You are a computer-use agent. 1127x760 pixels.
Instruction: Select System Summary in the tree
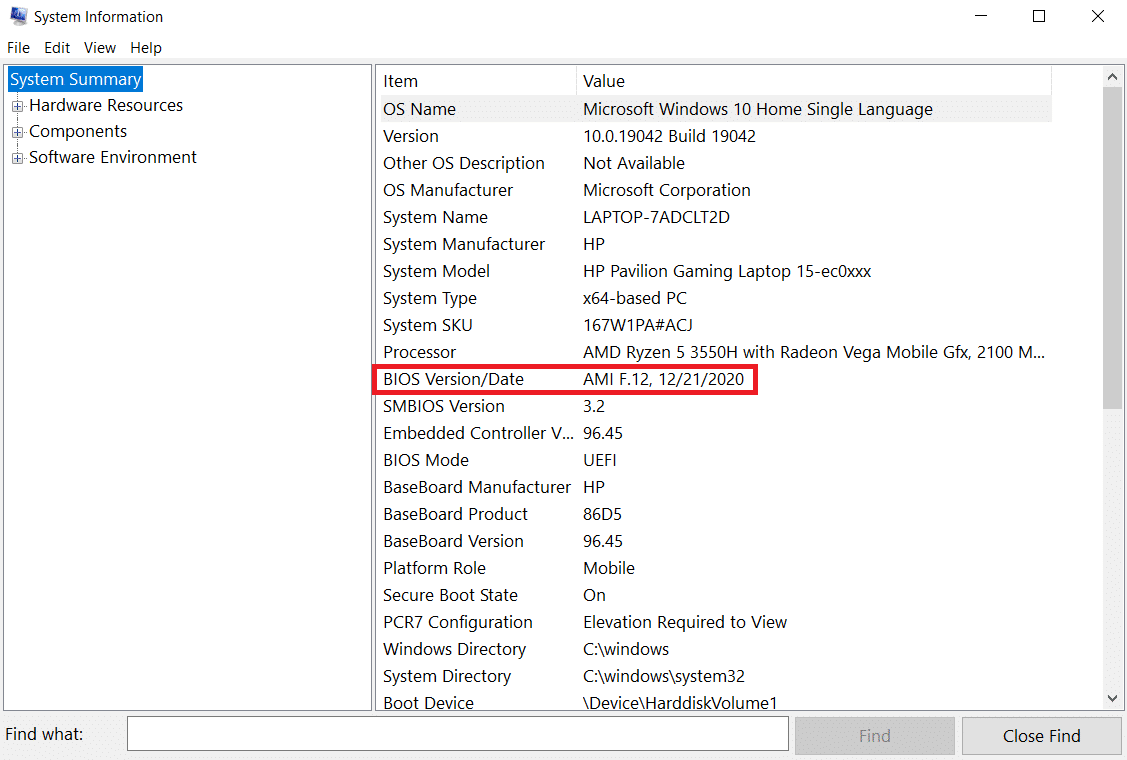tap(76, 80)
